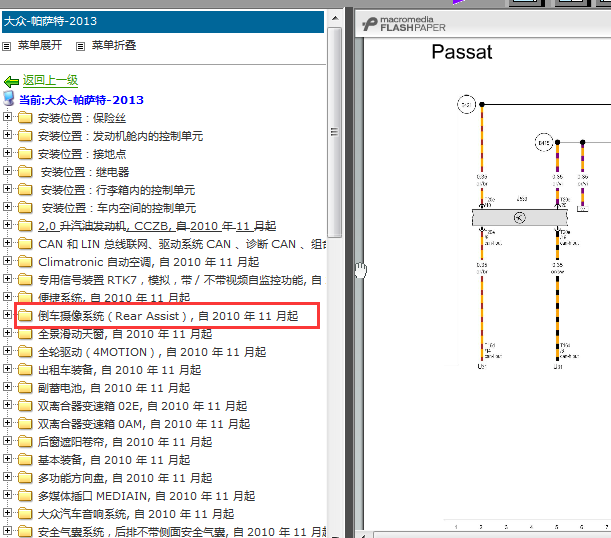
Task: Open 双离合器变速箱 0AM entry
Action: pos(144,424)
